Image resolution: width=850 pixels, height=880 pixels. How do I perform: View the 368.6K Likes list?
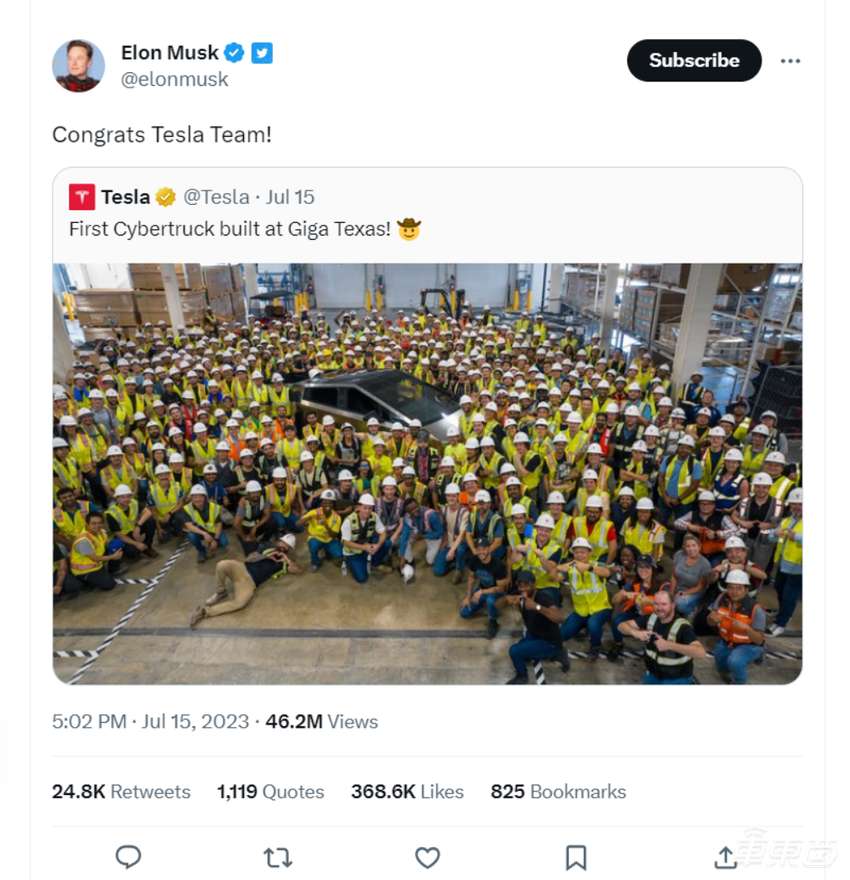[x=407, y=791]
